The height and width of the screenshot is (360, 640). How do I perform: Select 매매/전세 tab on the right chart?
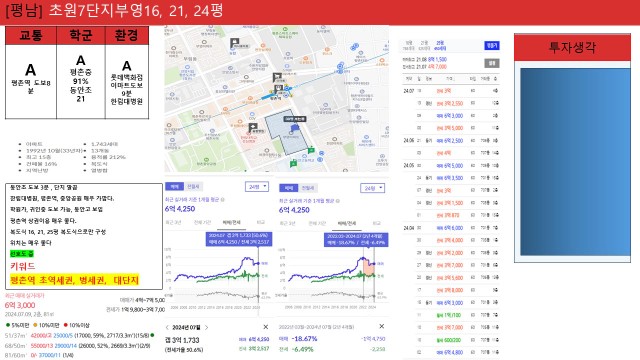(347, 223)
